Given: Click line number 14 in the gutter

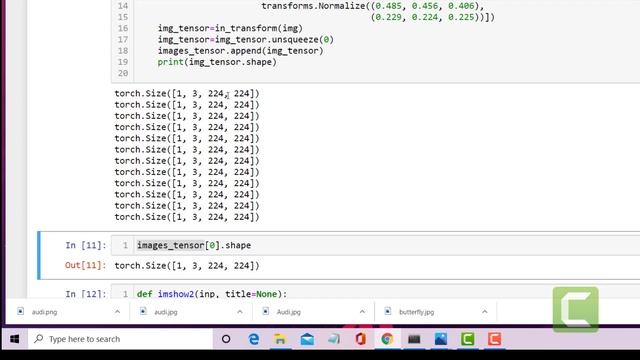Looking at the screenshot, I should (x=122, y=6).
